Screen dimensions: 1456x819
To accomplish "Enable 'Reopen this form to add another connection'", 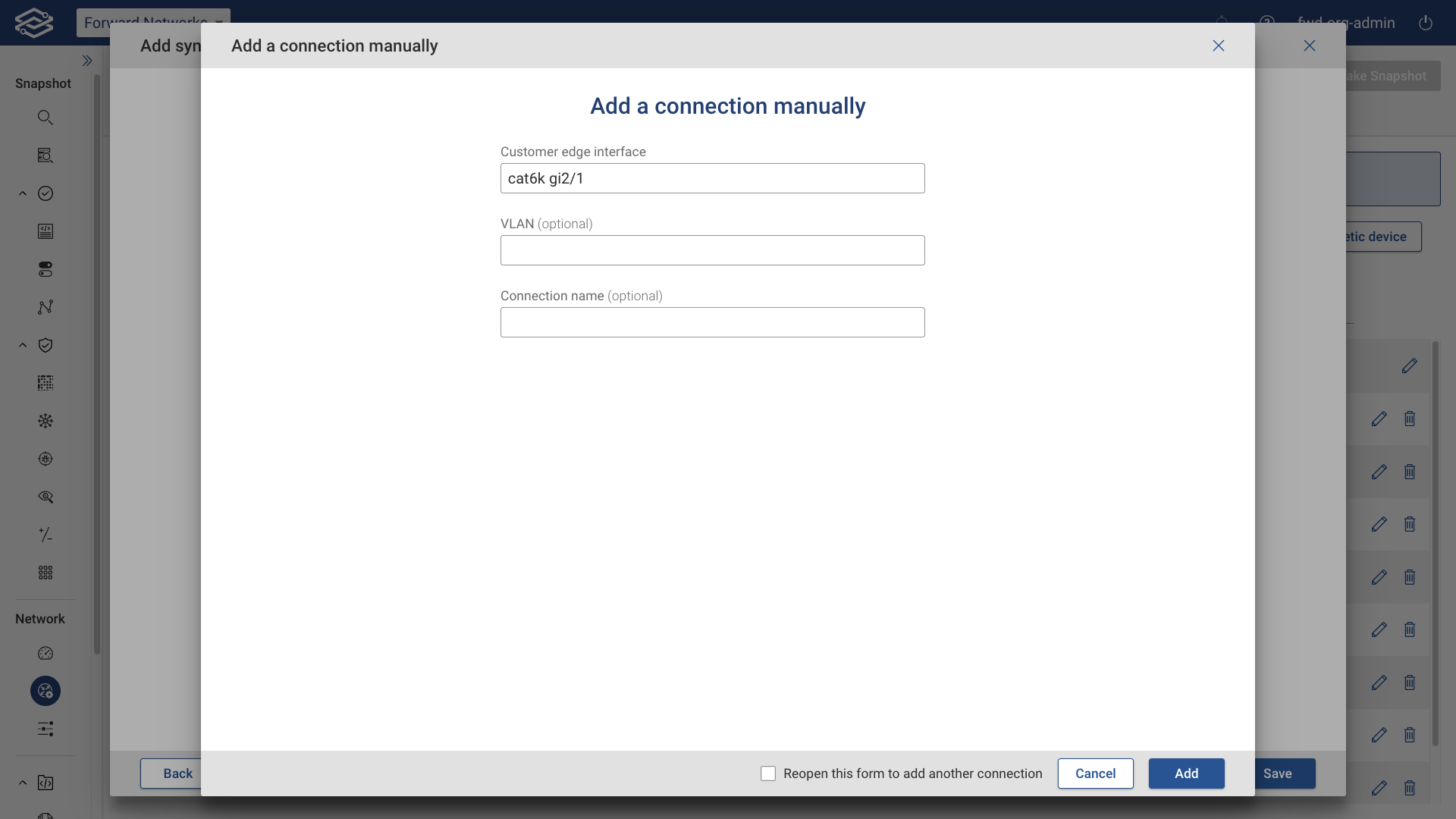I will point(768,773).
